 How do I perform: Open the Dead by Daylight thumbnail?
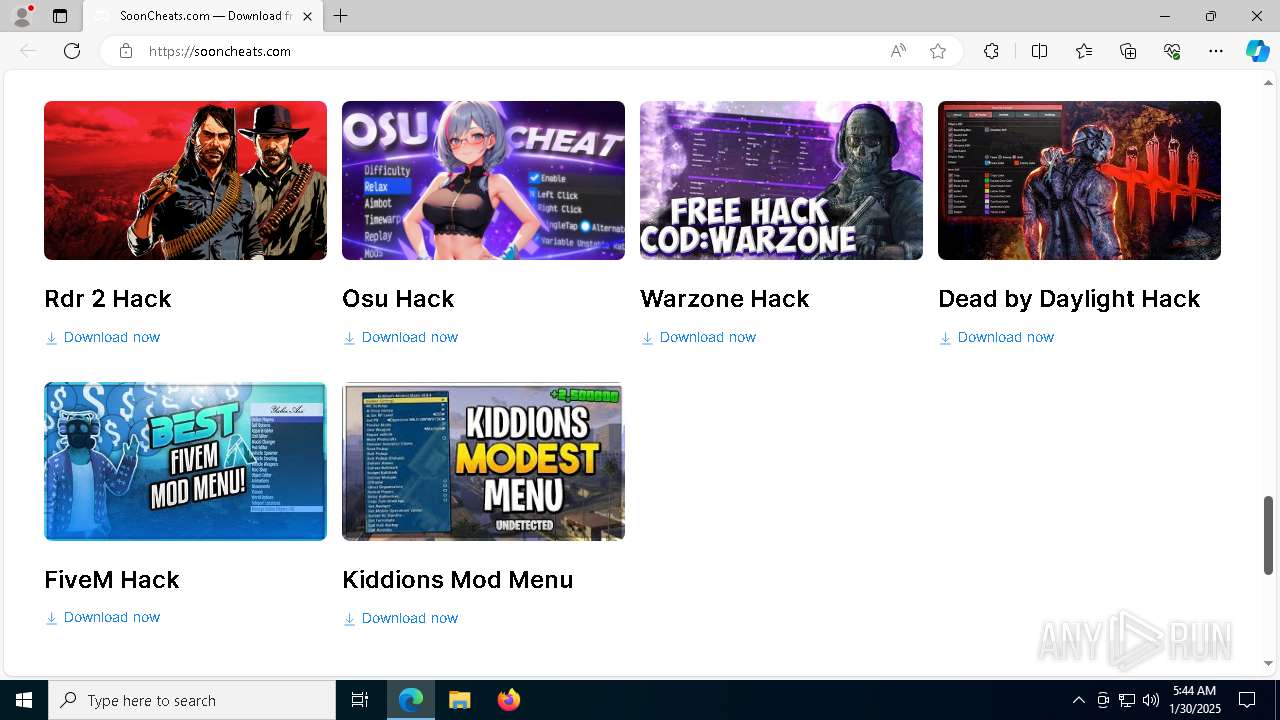click(x=1079, y=180)
